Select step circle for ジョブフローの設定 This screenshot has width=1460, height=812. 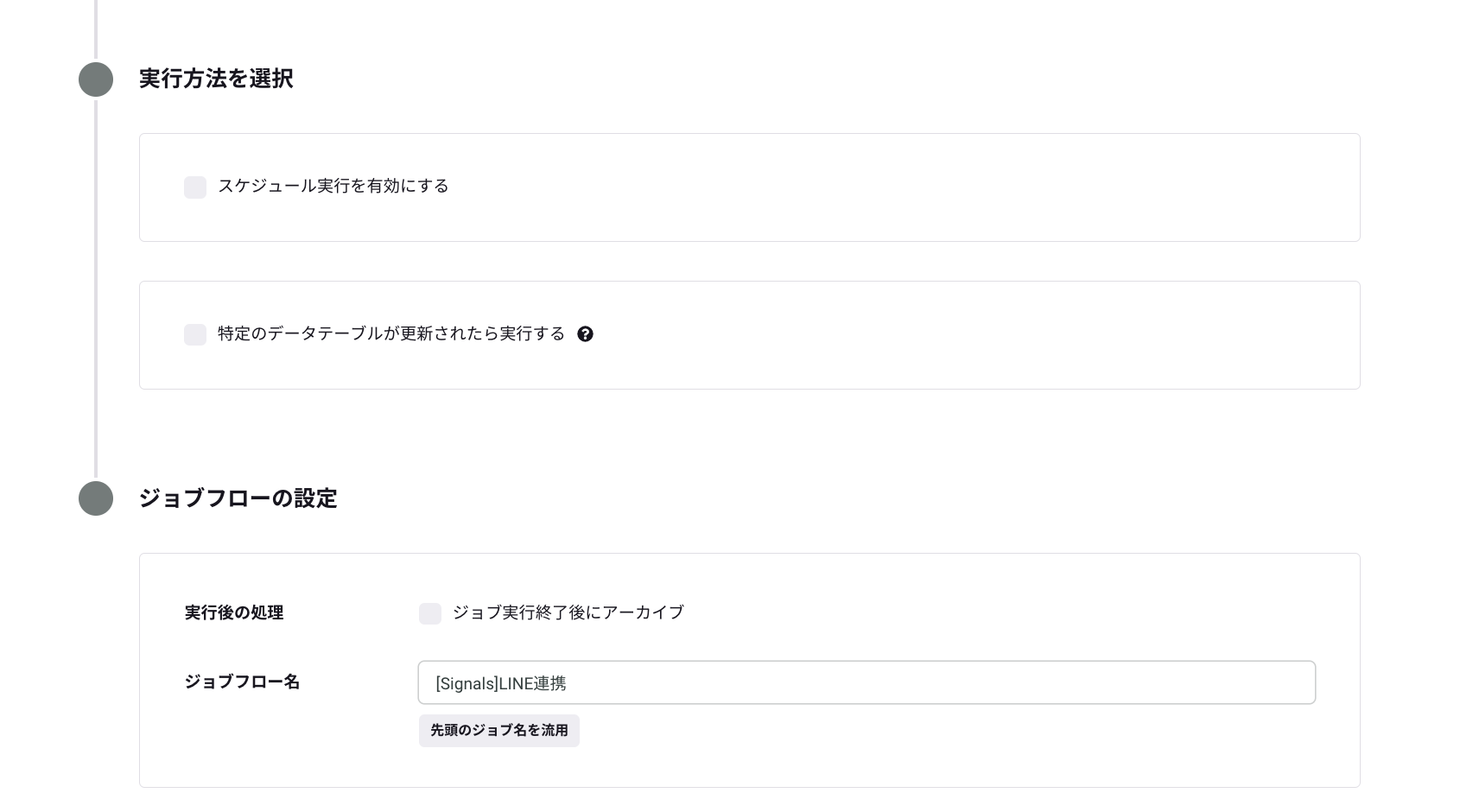[96, 498]
